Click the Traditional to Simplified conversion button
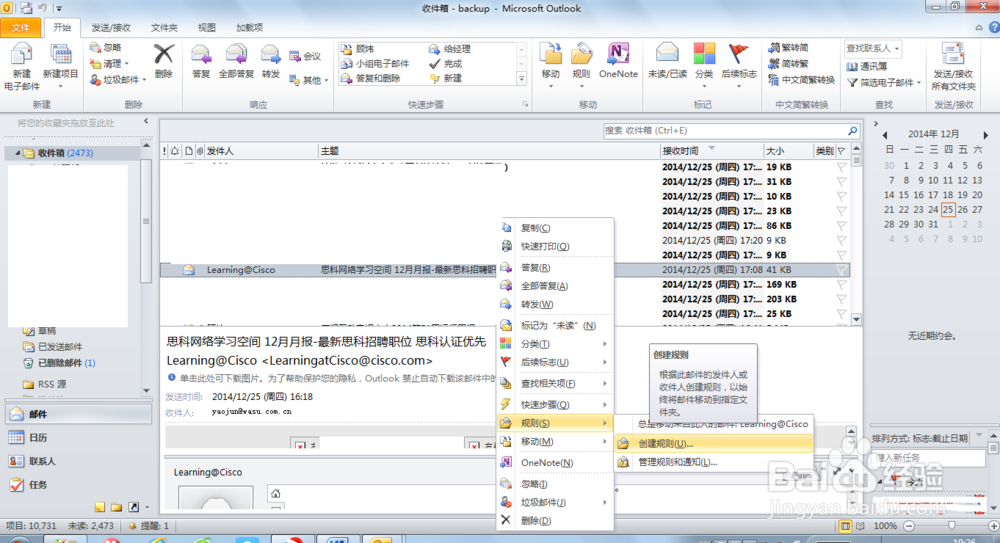The width and height of the screenshot is (1000, 543). (x=788, y=48)
